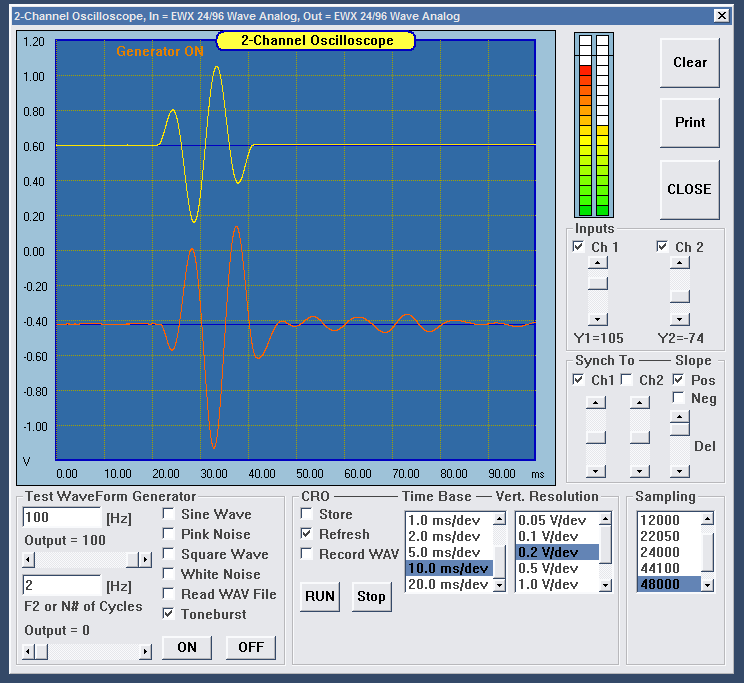744x683 pixels.
Task: Click Synch Ch2 level scrollbar up arrow
Action: [640, 402]
